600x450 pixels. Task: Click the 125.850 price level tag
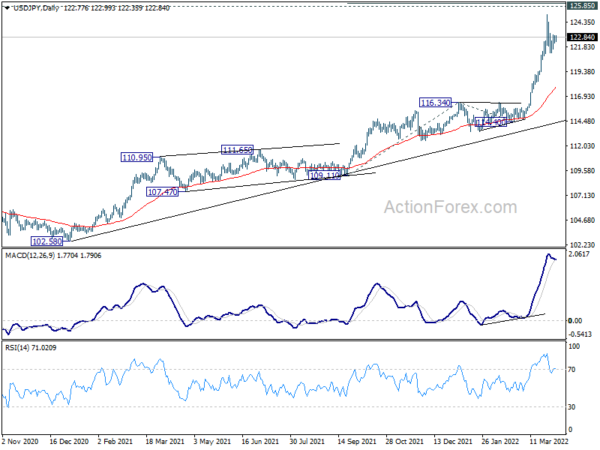[x=582, y=6]
